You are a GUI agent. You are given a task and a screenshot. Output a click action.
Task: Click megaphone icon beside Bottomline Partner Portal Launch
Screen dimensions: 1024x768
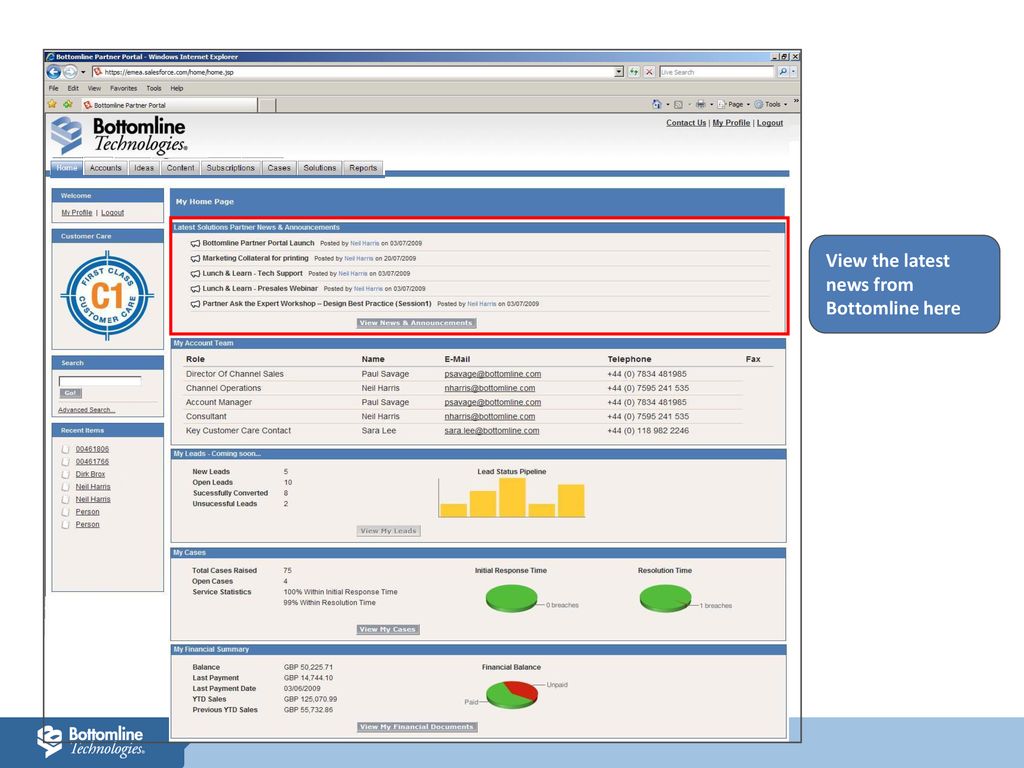tap(195, 243)
